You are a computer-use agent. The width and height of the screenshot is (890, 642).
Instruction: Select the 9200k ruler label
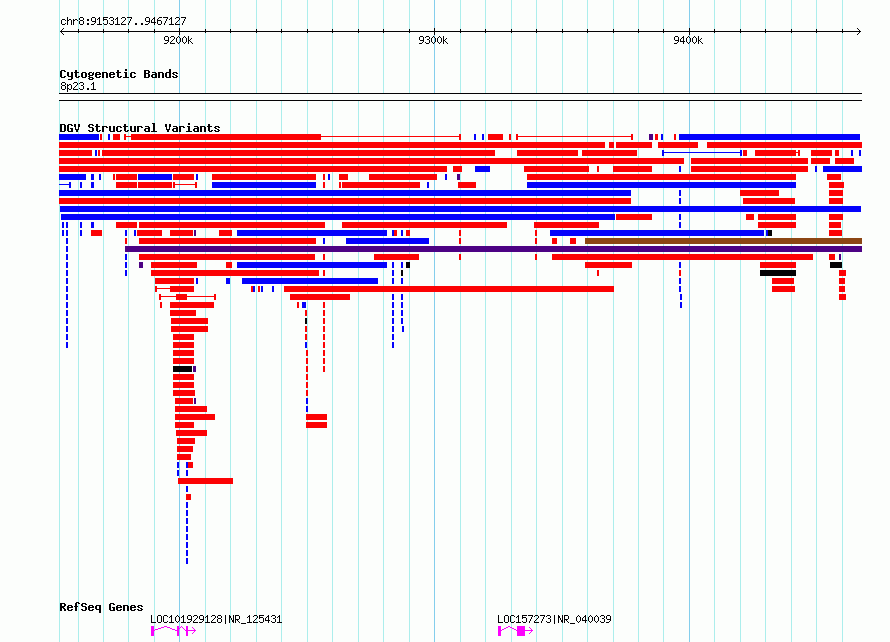[178, 40]
